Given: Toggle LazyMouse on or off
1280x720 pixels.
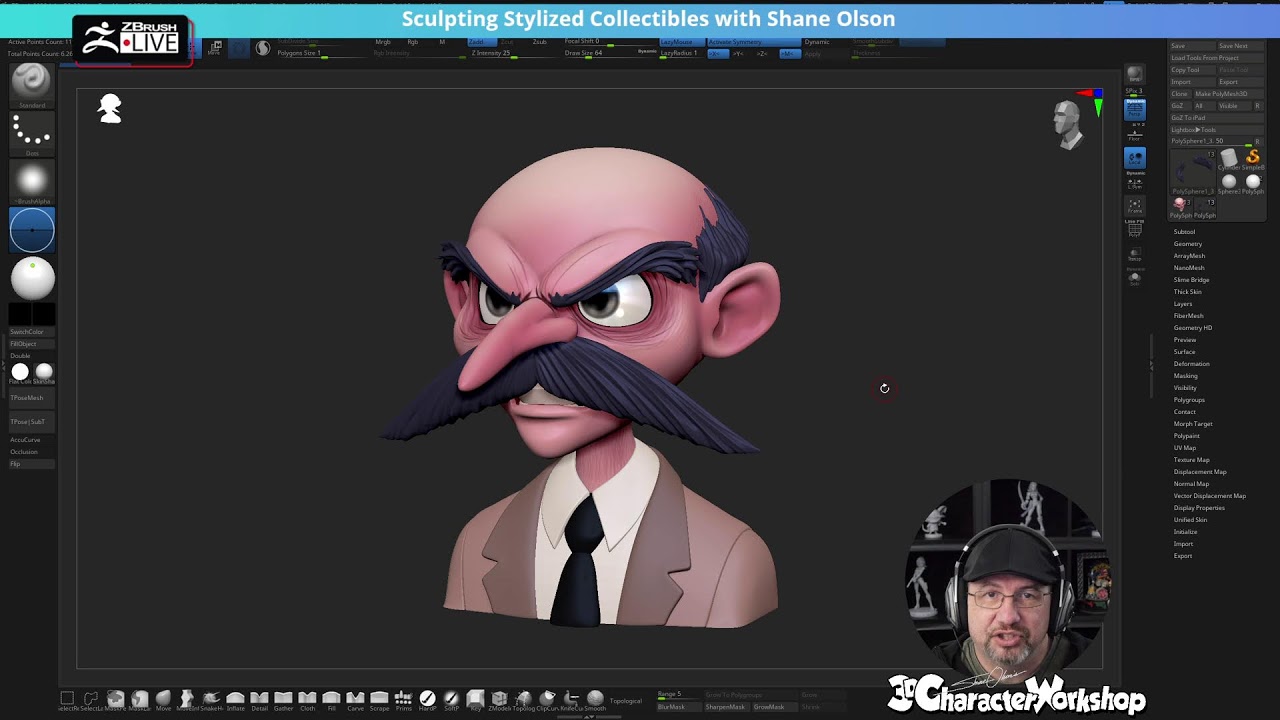Looking at the screenshot, I should click(x=680, y=42).
